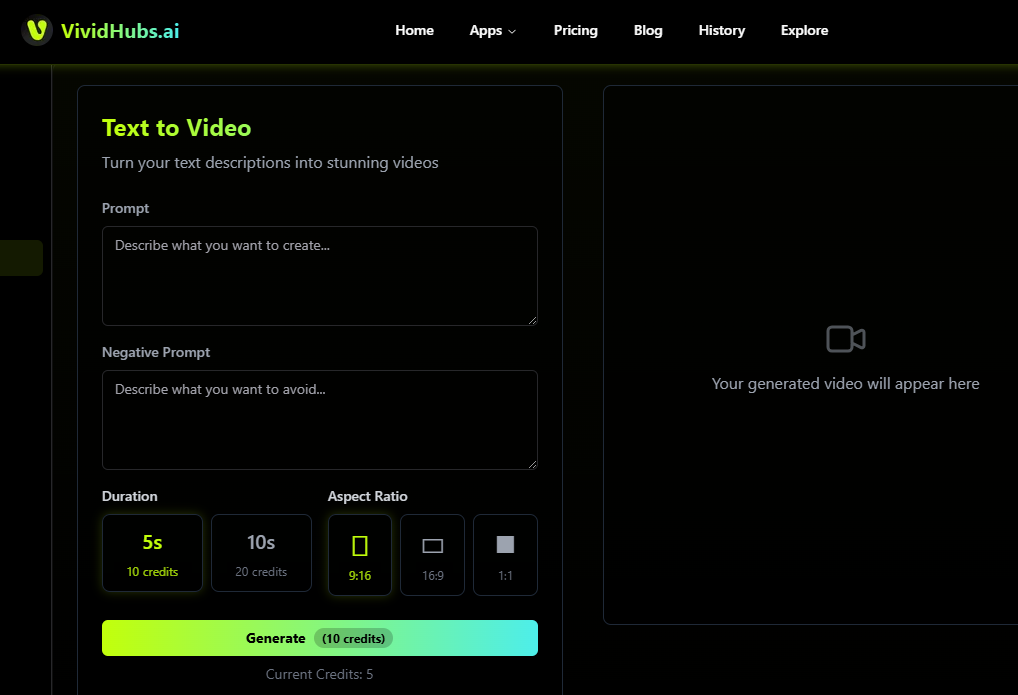Image resolution: width=1018 pixels, height=695 pixels.
Task: Select the landscape 16:9 aspect ratio icon
Action: [x=432, y=546]
